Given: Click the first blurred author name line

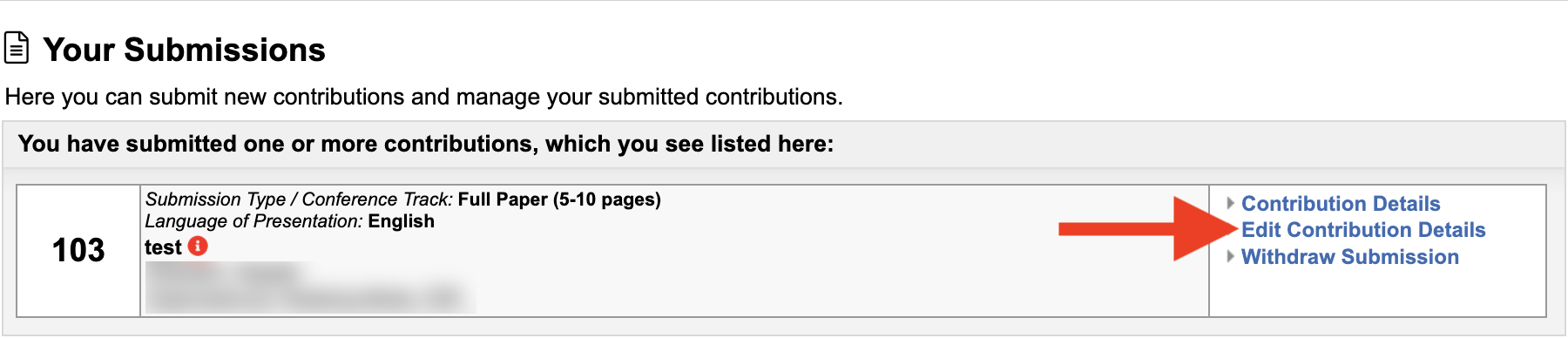Looking at the screenshot, I should 224,273.
